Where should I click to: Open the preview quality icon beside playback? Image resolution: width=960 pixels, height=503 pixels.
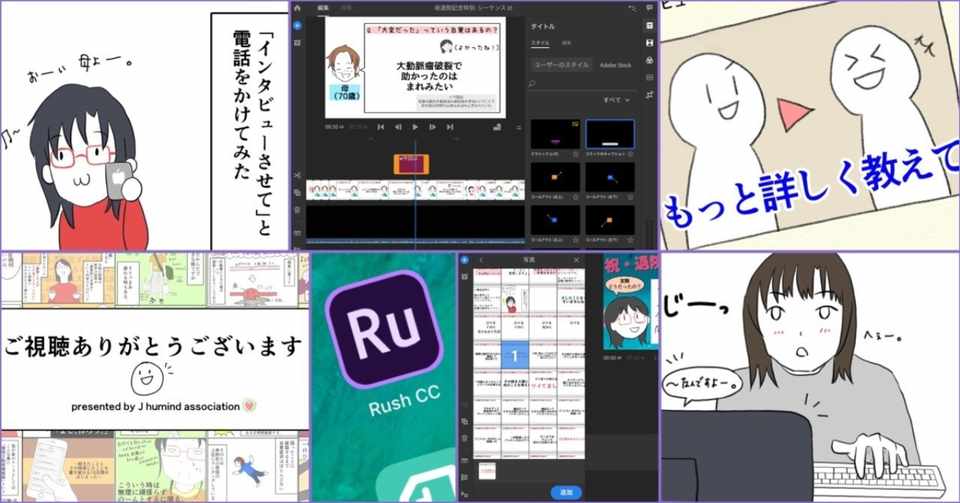pos(497,127)
